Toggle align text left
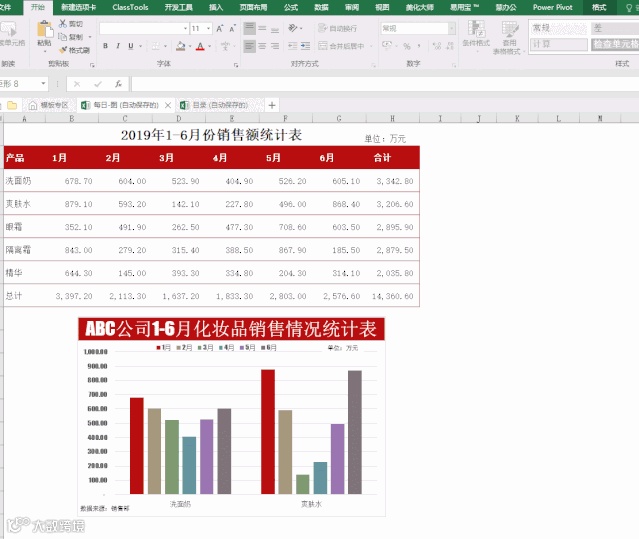The image size is (639, 539). (x=249, y=46)
